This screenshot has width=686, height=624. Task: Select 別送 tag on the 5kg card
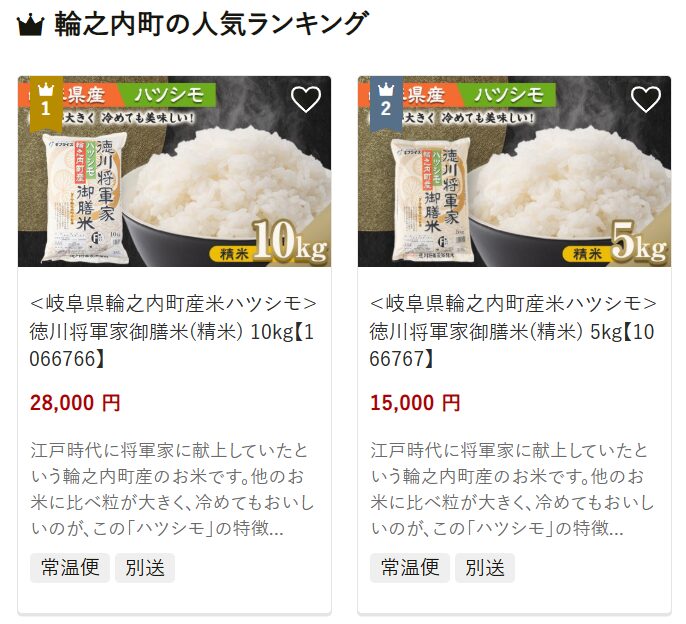485,568
